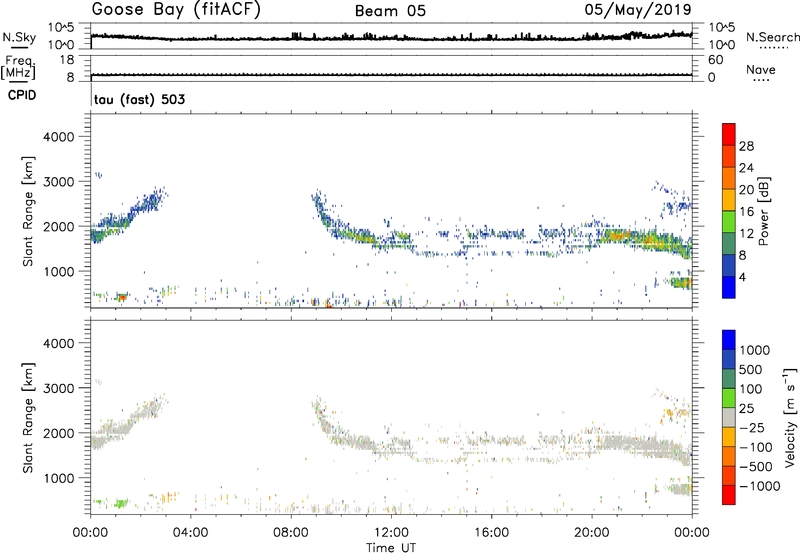Click the "N.Search" legend label
Screen dimensions: 800x554
click(x=772, y=37)
